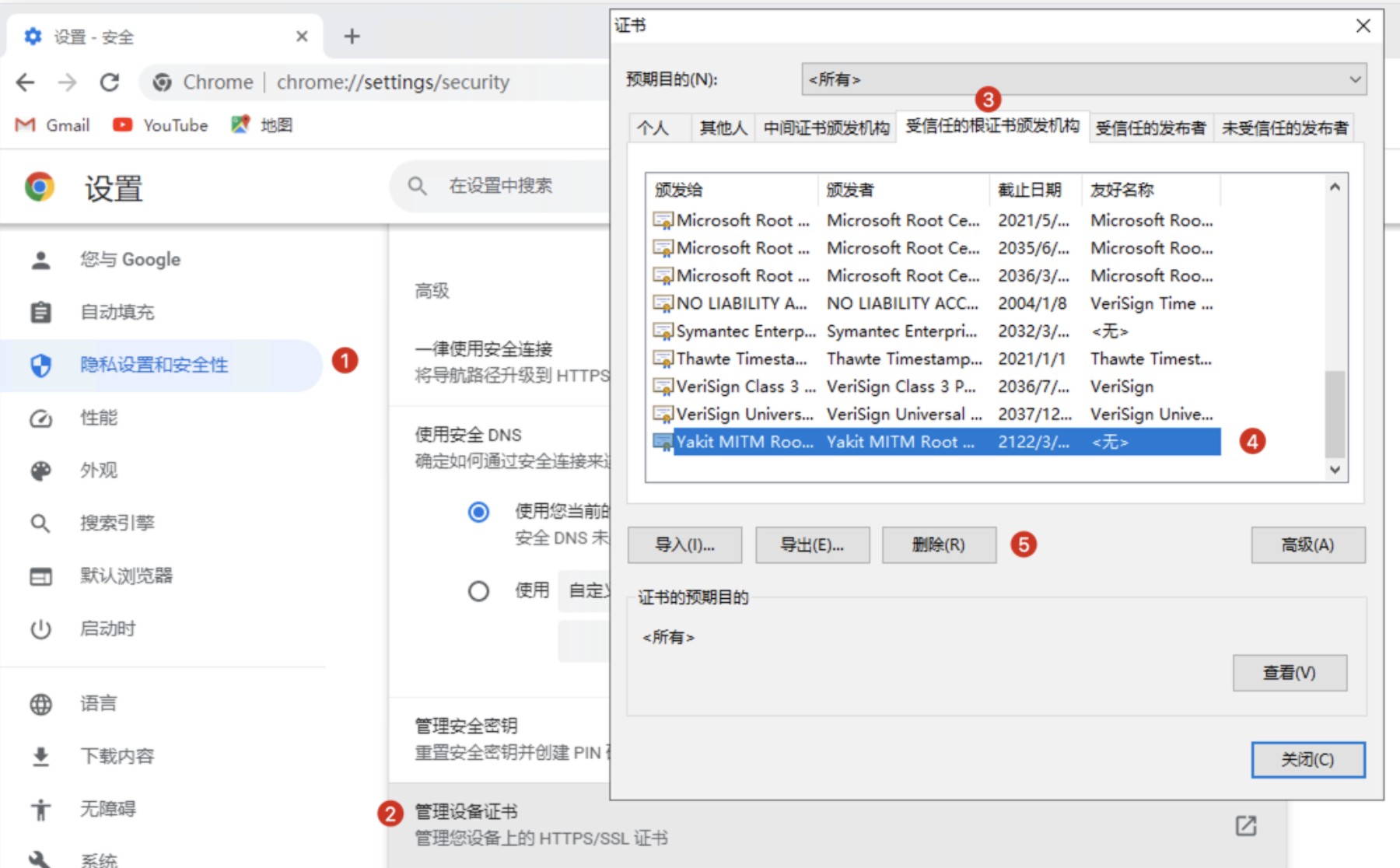Open the Gmail bookmark
The height and width of the screenshot is (868, 1400).
(x=53, y=125)
